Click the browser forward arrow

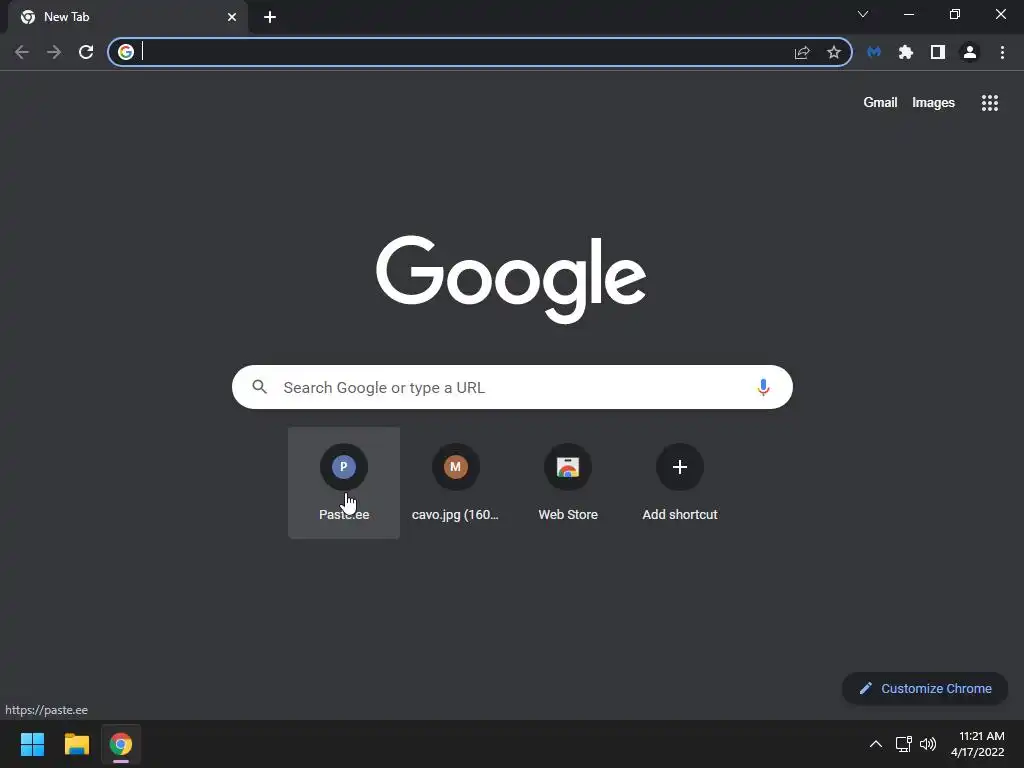(54, 52)
